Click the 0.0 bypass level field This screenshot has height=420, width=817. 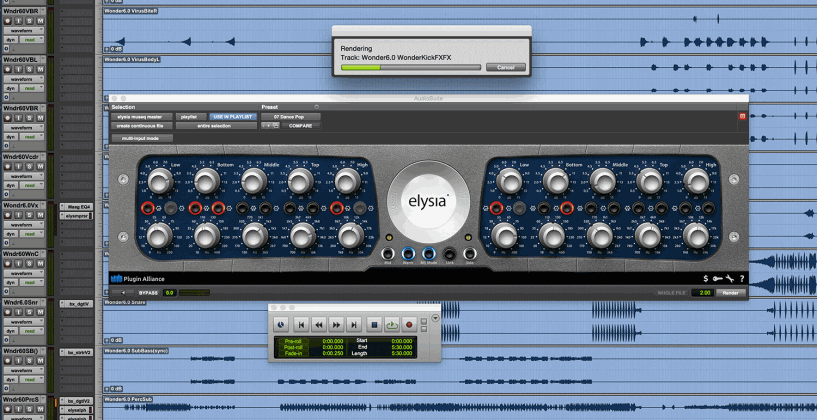(x=169, y=293)
